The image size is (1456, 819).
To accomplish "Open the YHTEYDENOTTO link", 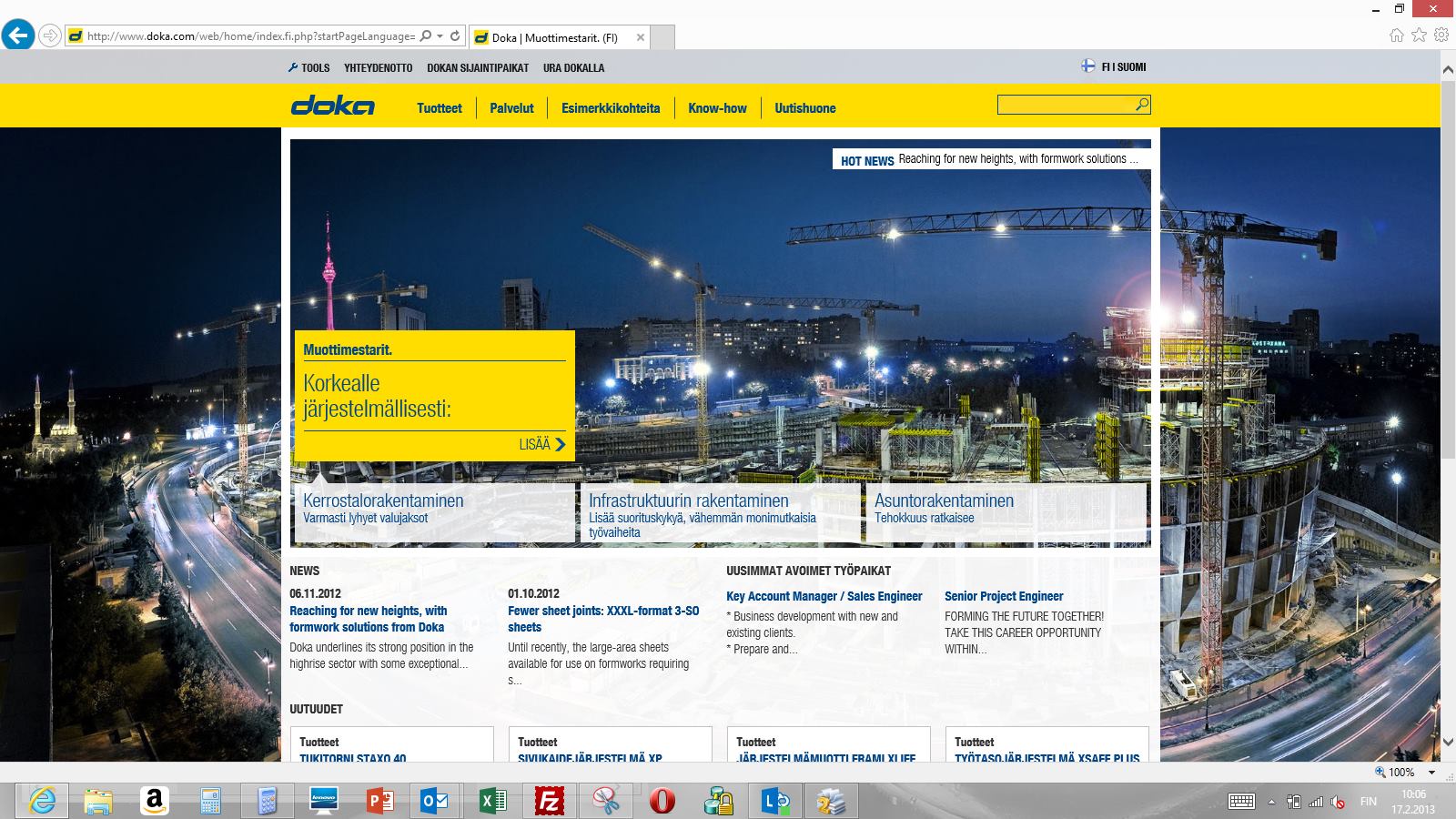I will click(379, 67).
